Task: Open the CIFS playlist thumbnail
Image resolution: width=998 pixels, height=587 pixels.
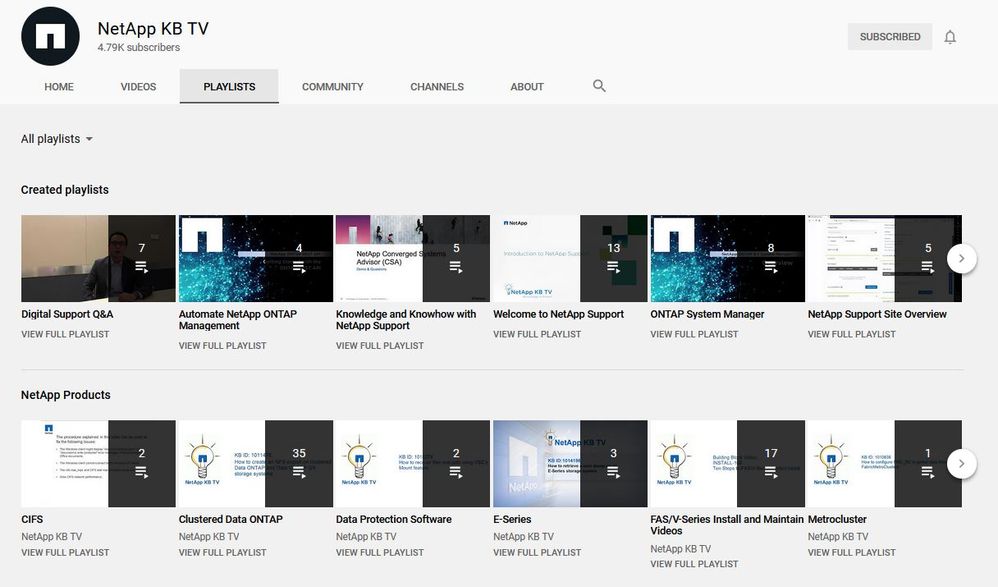Action: [x=98, y=463]
